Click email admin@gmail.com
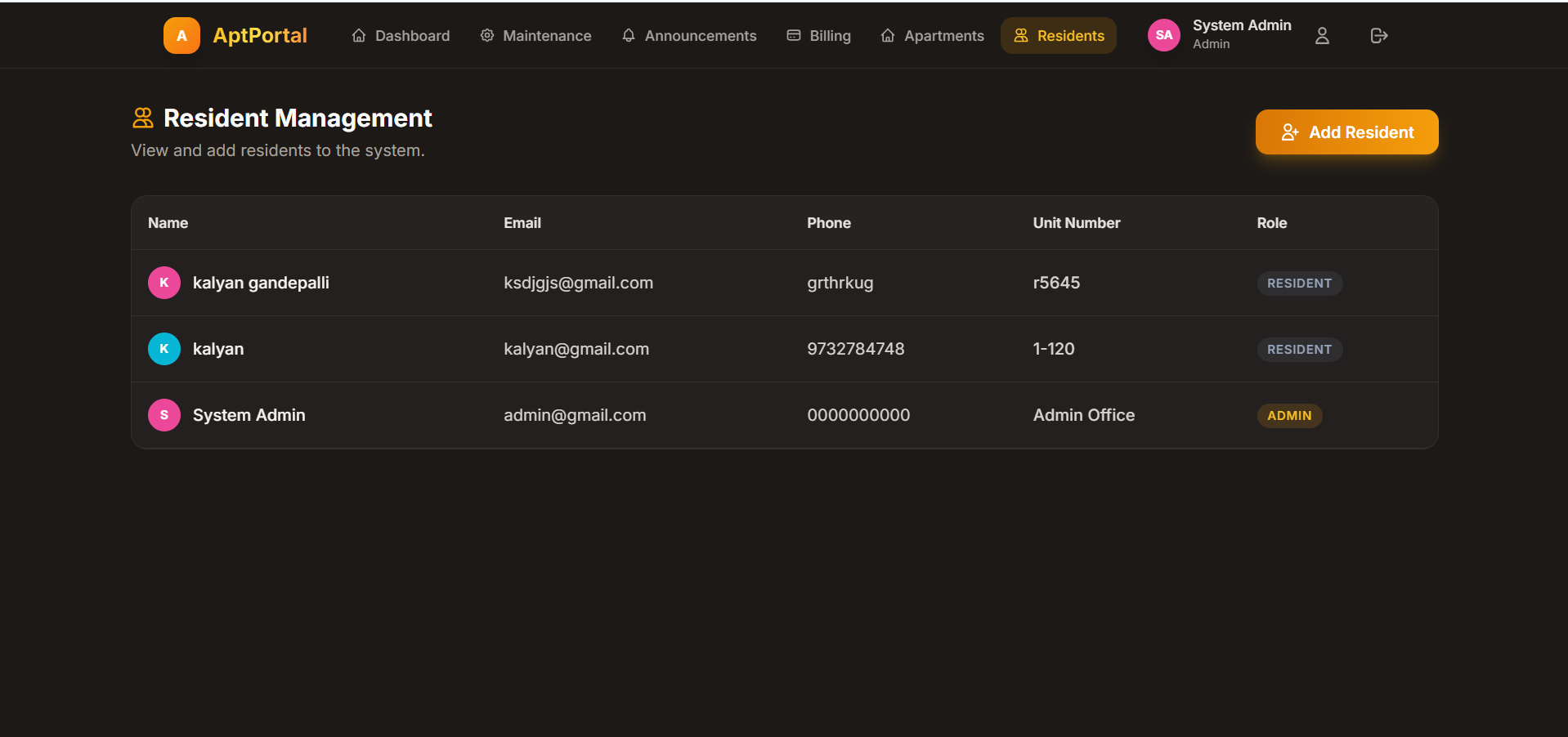Screen dimensions: 1568x737 [575, 415]
